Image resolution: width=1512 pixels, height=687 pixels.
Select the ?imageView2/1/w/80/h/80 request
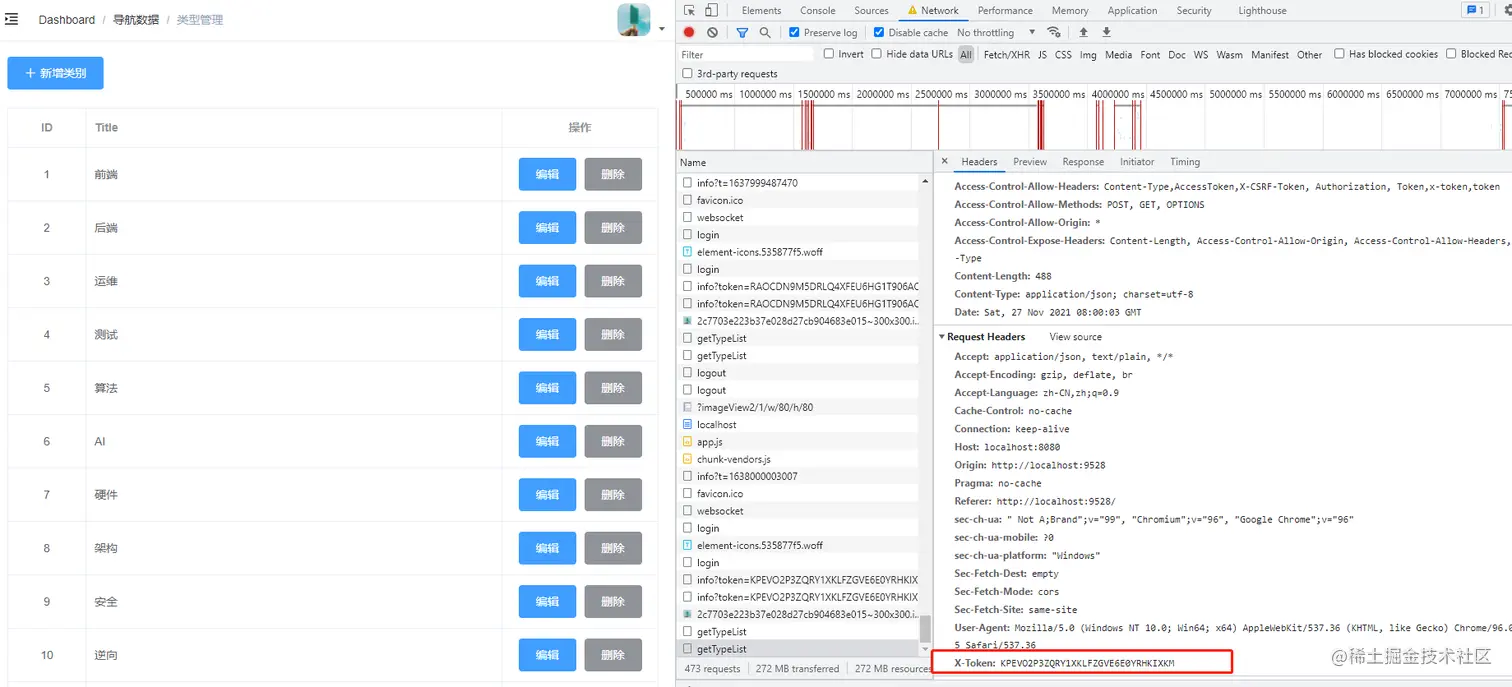click(798, 407)
